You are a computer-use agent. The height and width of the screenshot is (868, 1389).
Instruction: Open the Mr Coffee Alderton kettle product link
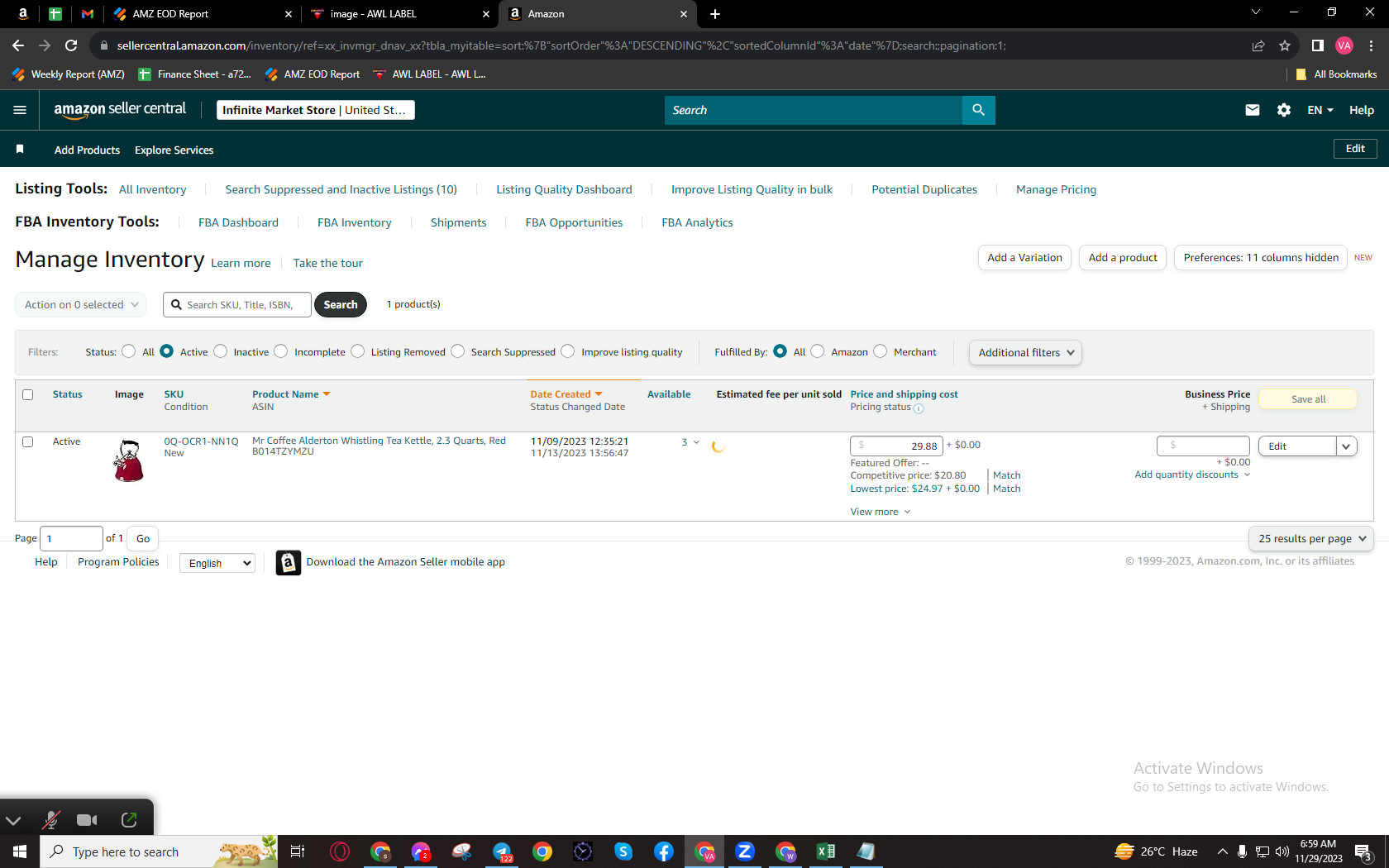click(379, 441)
